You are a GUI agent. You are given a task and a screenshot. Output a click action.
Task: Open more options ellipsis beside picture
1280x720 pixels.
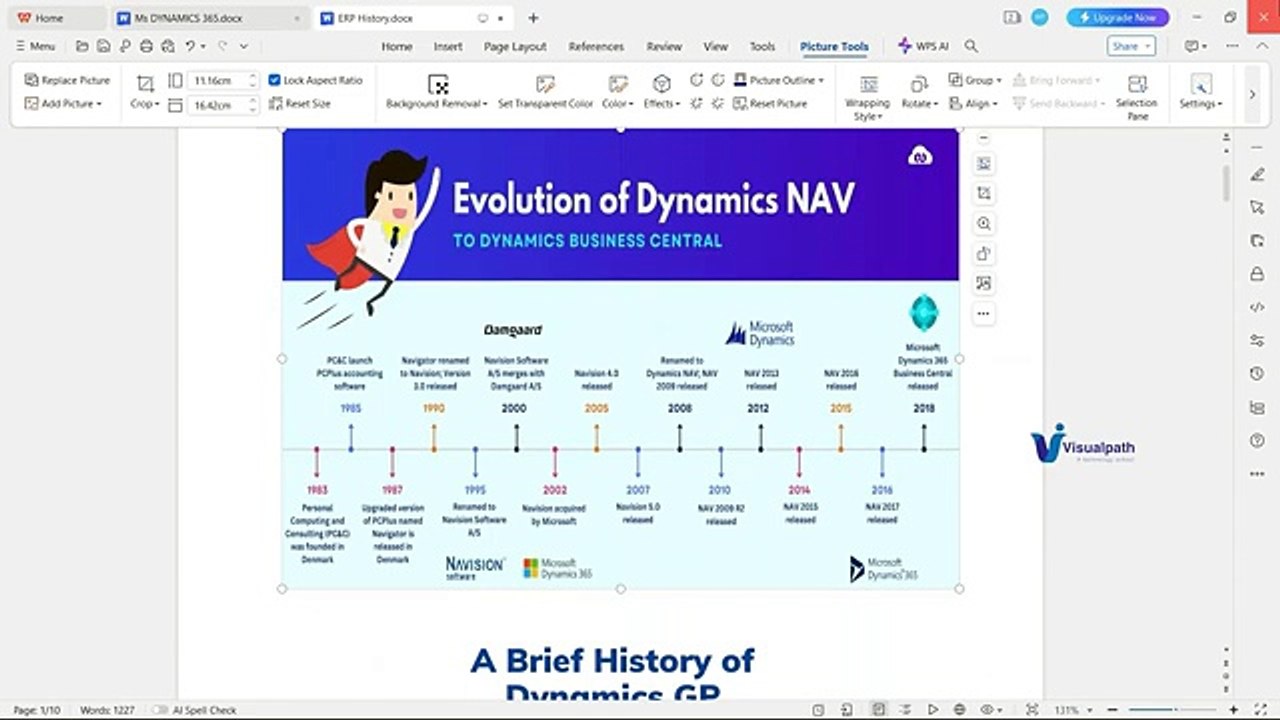(984, 313)
